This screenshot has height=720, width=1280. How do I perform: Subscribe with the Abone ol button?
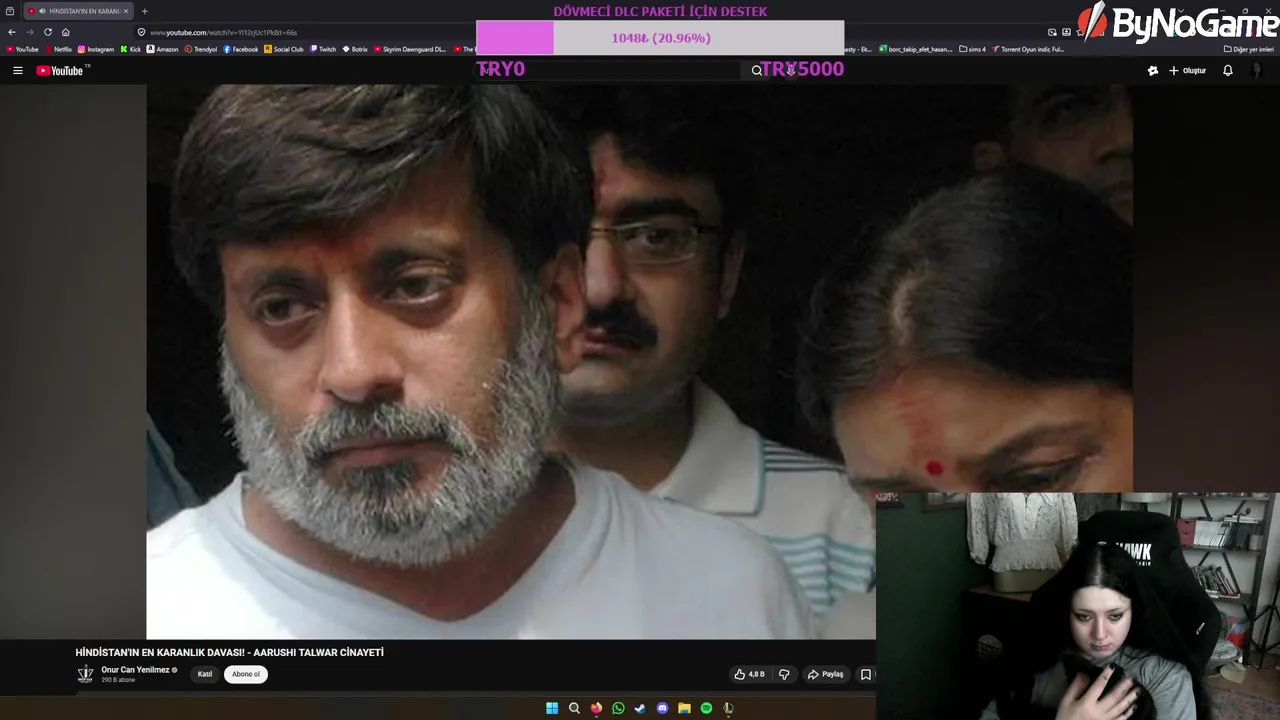pyautogui.click(x=246, y=674)
